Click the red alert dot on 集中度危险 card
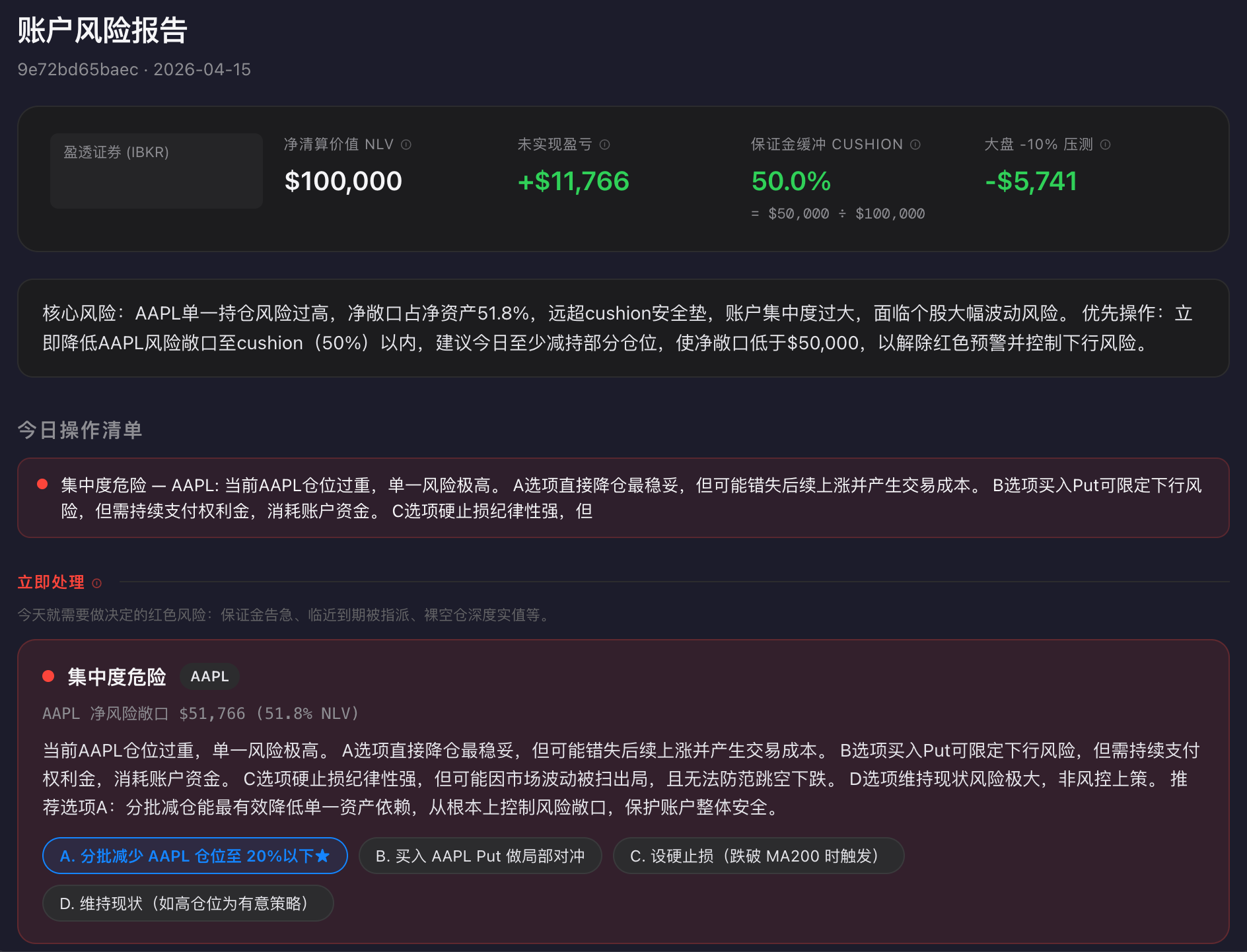The image size is (1247, 952). point(48,675)
